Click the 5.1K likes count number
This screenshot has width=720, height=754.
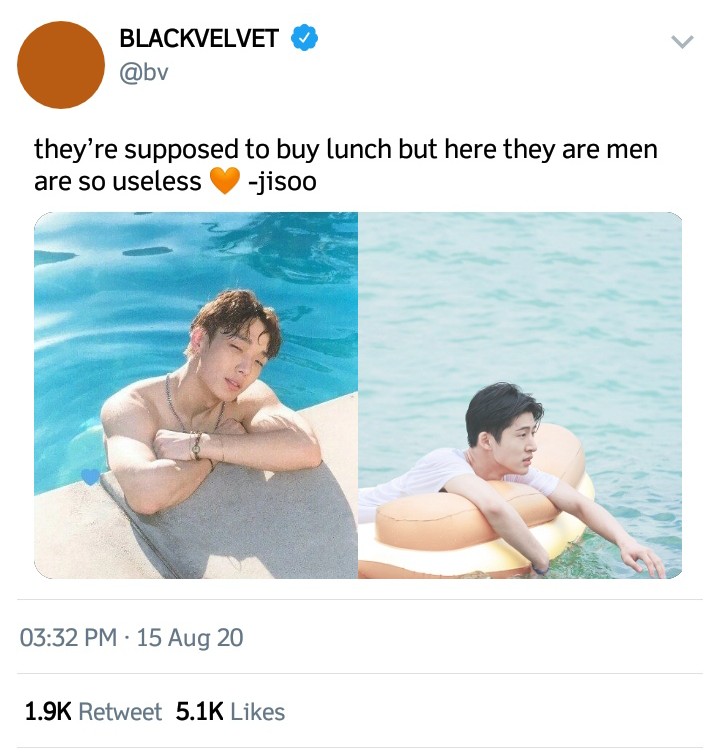tap(199, 712)
